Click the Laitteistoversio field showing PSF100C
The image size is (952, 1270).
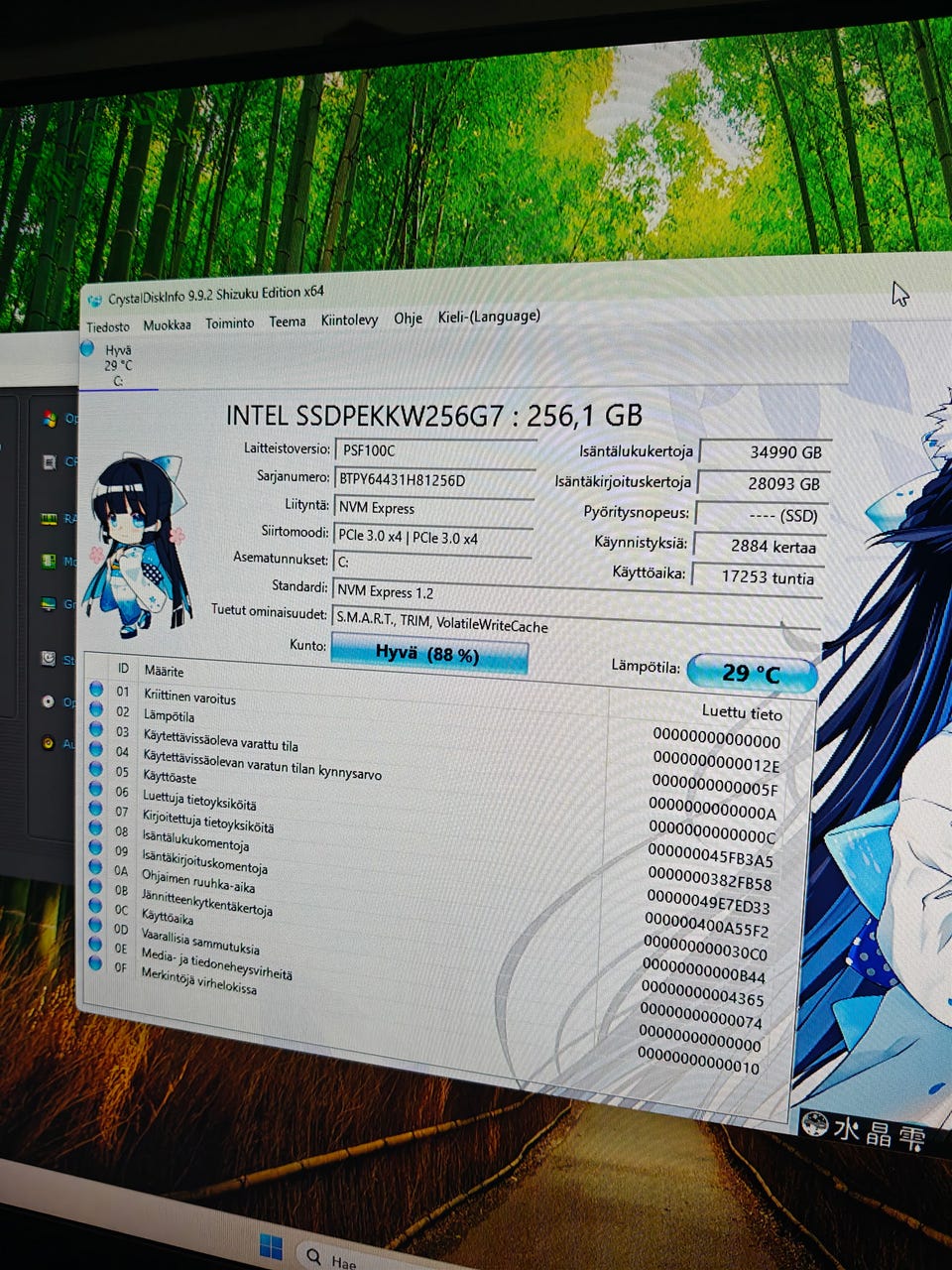pyautogui.click(x=435, y=449)
